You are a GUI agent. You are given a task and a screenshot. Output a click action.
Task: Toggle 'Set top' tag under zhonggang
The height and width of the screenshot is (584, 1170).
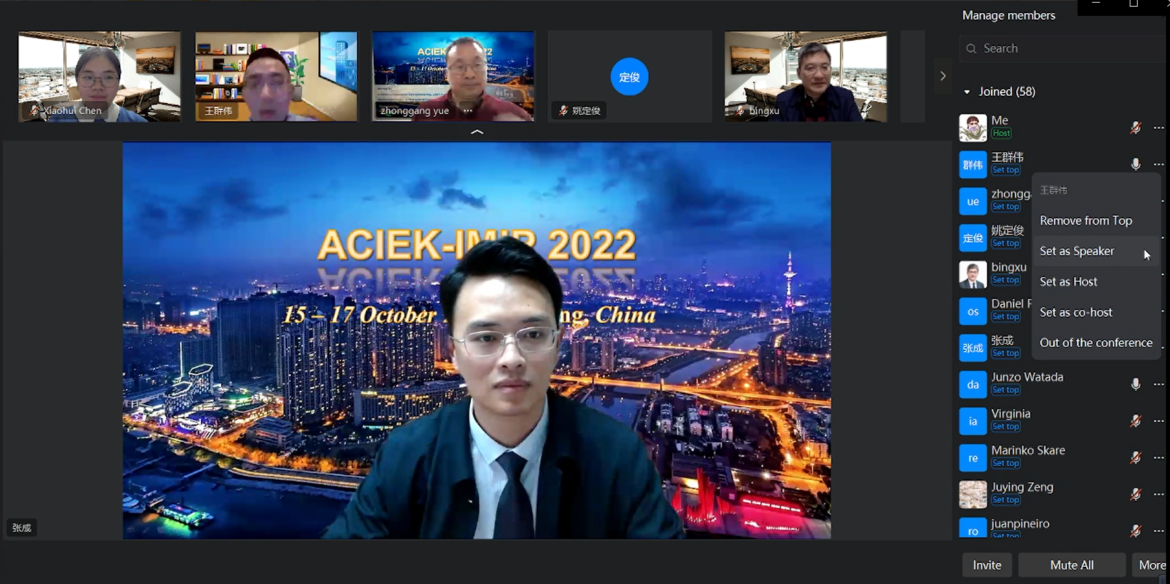pyautogui.click(x=1006, y=207)
